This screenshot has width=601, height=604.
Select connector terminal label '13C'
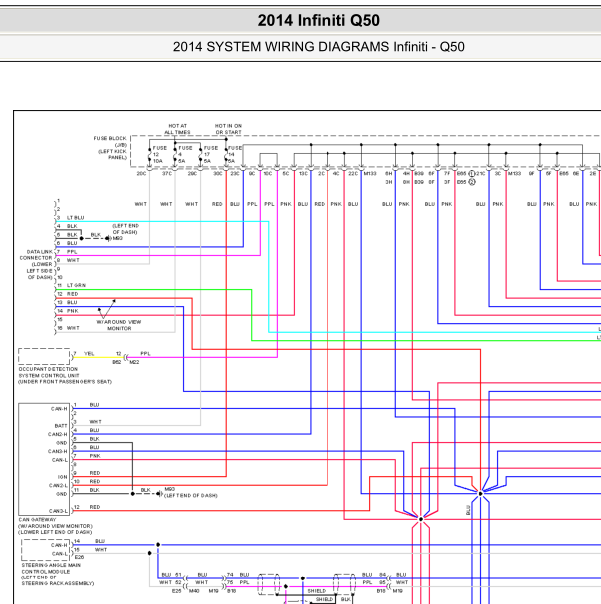[304, 174]
